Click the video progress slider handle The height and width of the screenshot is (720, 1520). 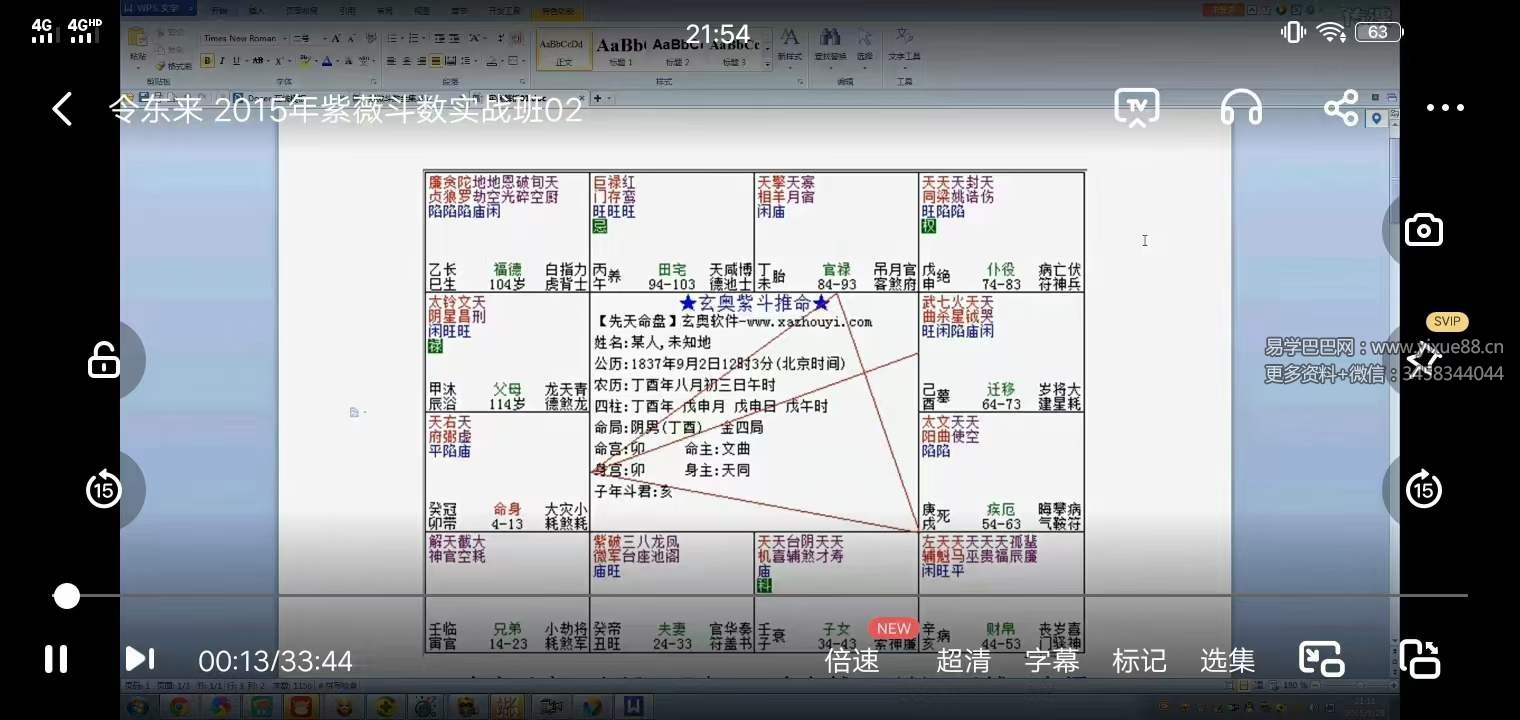click(66, 596)
